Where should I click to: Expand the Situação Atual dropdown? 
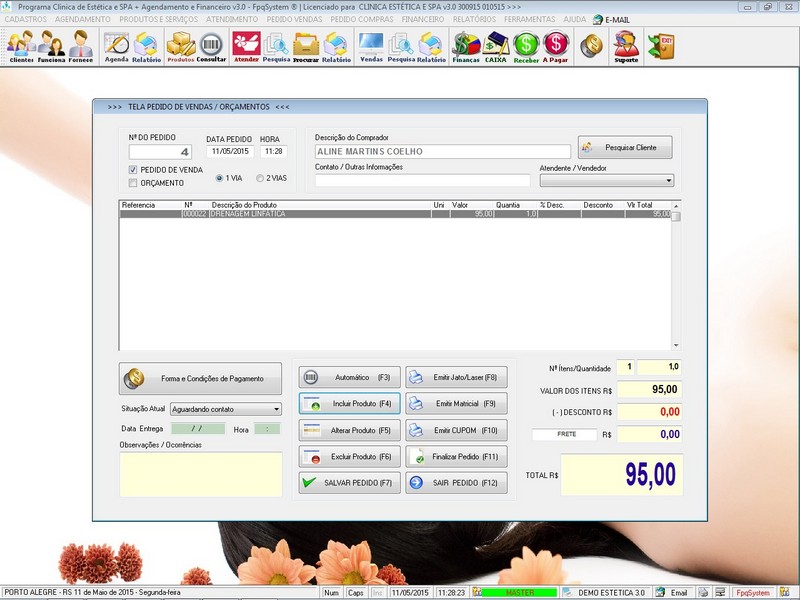[276, 409]
